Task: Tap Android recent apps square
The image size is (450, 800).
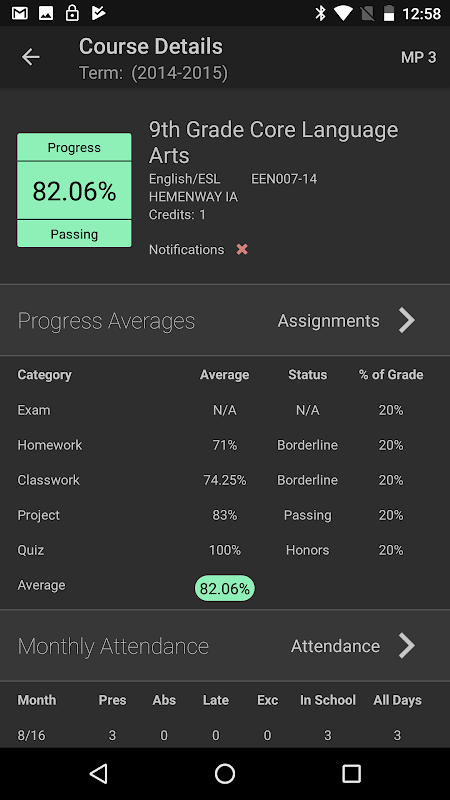Action: click(351, 773)
